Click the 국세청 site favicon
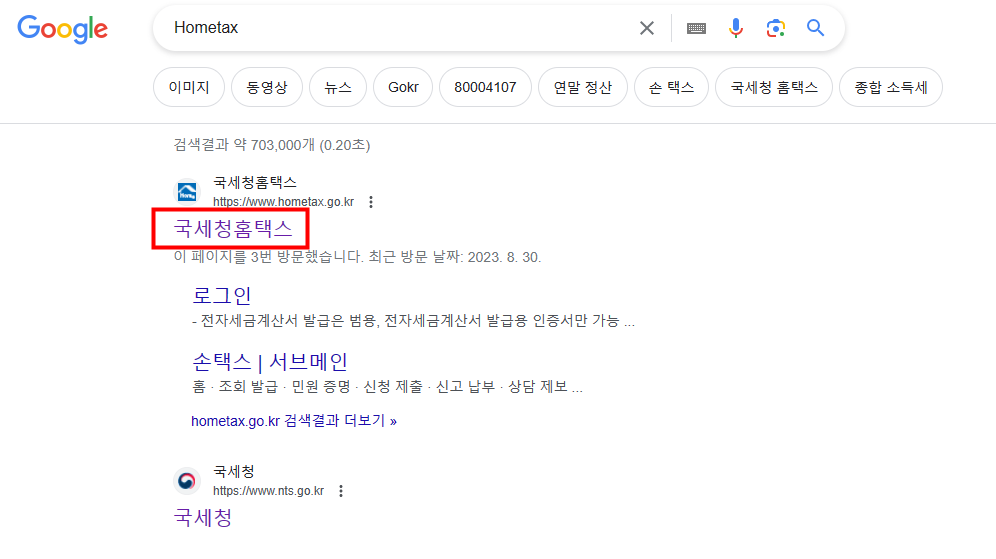 [x=187, y=481]
